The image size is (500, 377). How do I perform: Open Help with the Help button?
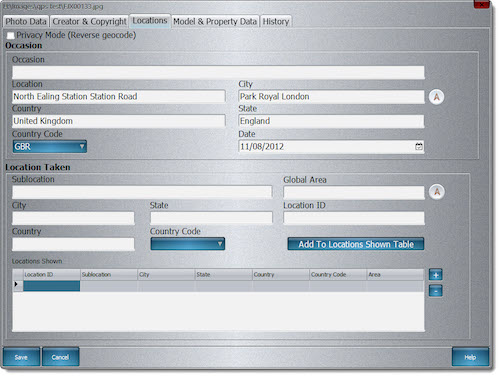click(470, 357)
